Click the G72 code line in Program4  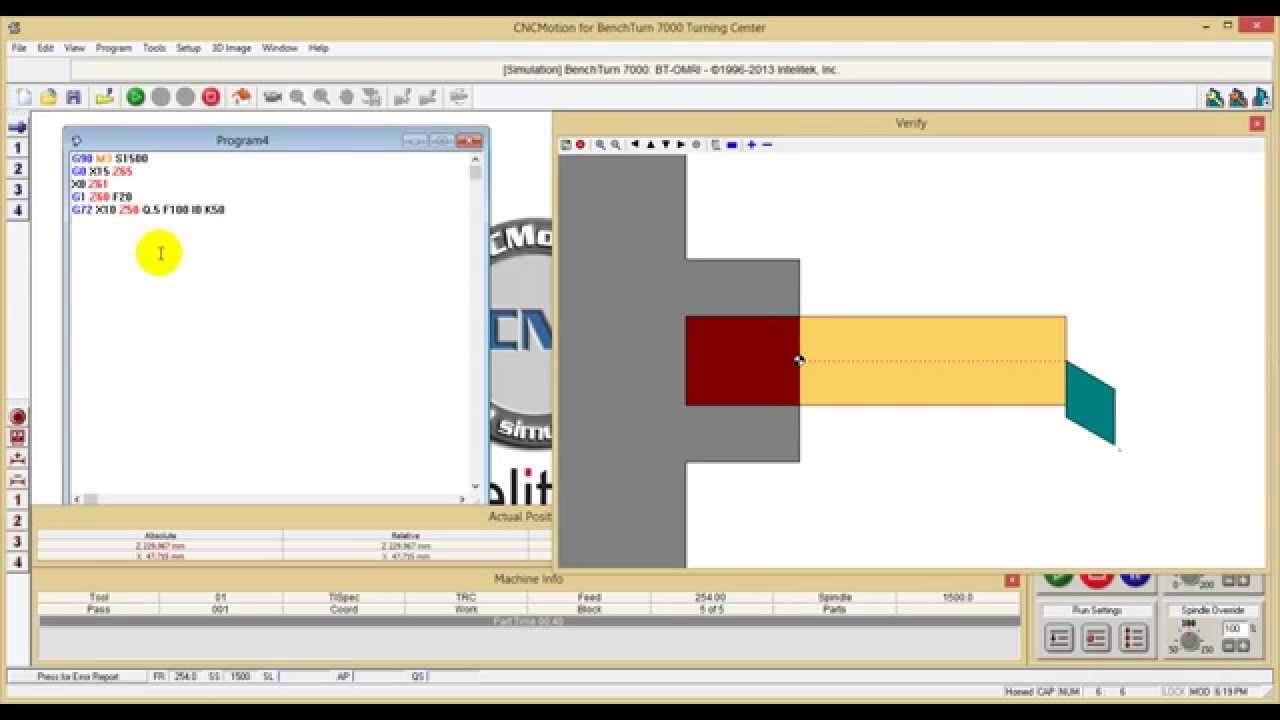point(148,210)
